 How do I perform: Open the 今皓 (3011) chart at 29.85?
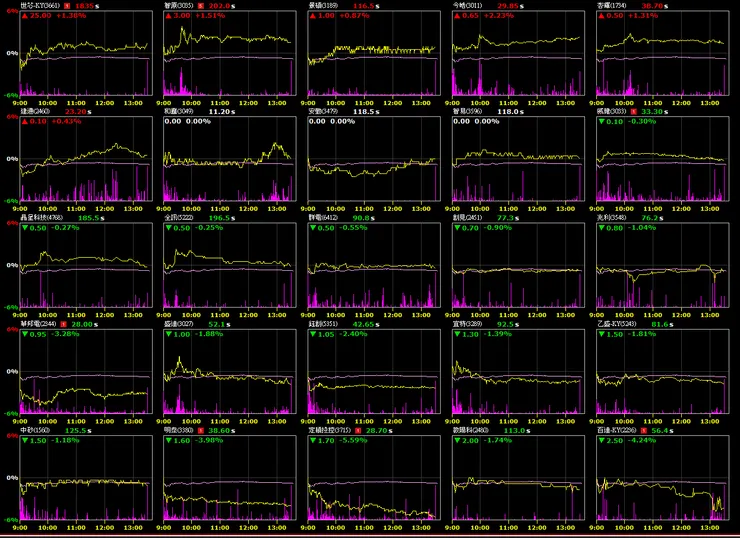(x=518, y=53)
